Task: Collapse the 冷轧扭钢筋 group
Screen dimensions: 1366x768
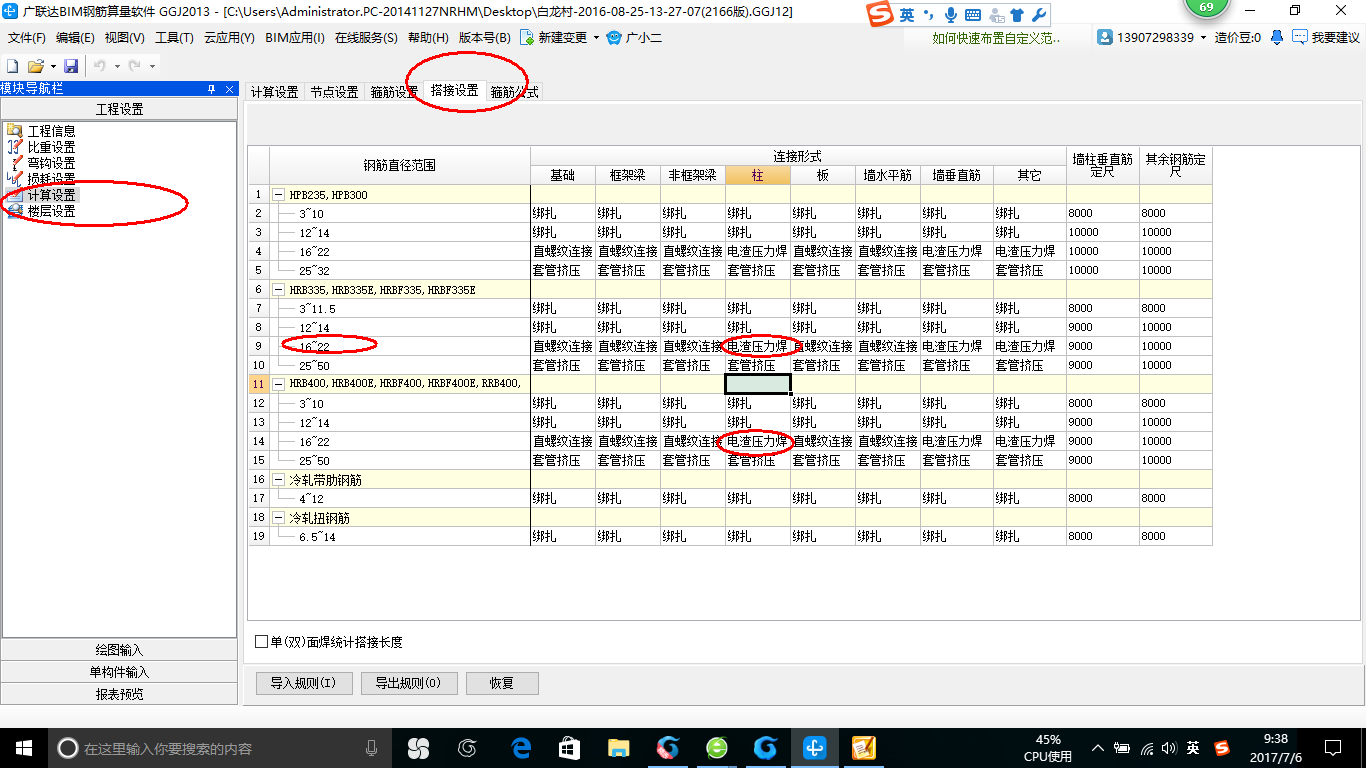Action: [279, 518]
